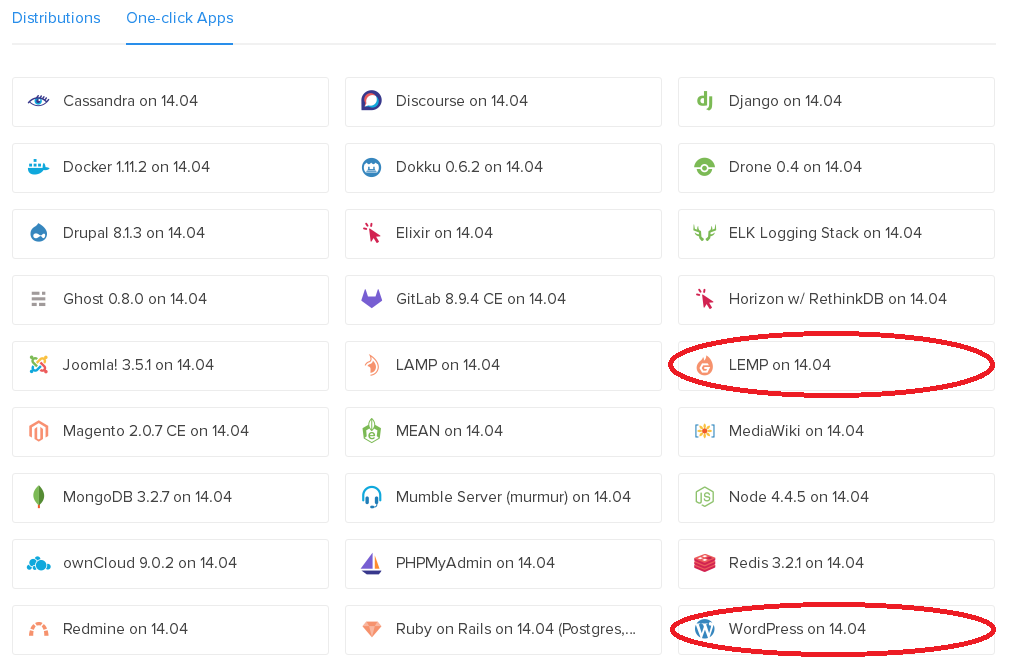The image size is (1009, 663).
Task: Click the Horizon RethinkDB cursor icon
Action: pos(705,299)
